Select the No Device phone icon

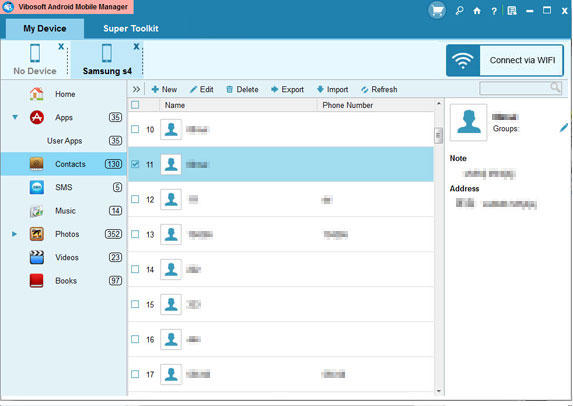coord(35,53)
